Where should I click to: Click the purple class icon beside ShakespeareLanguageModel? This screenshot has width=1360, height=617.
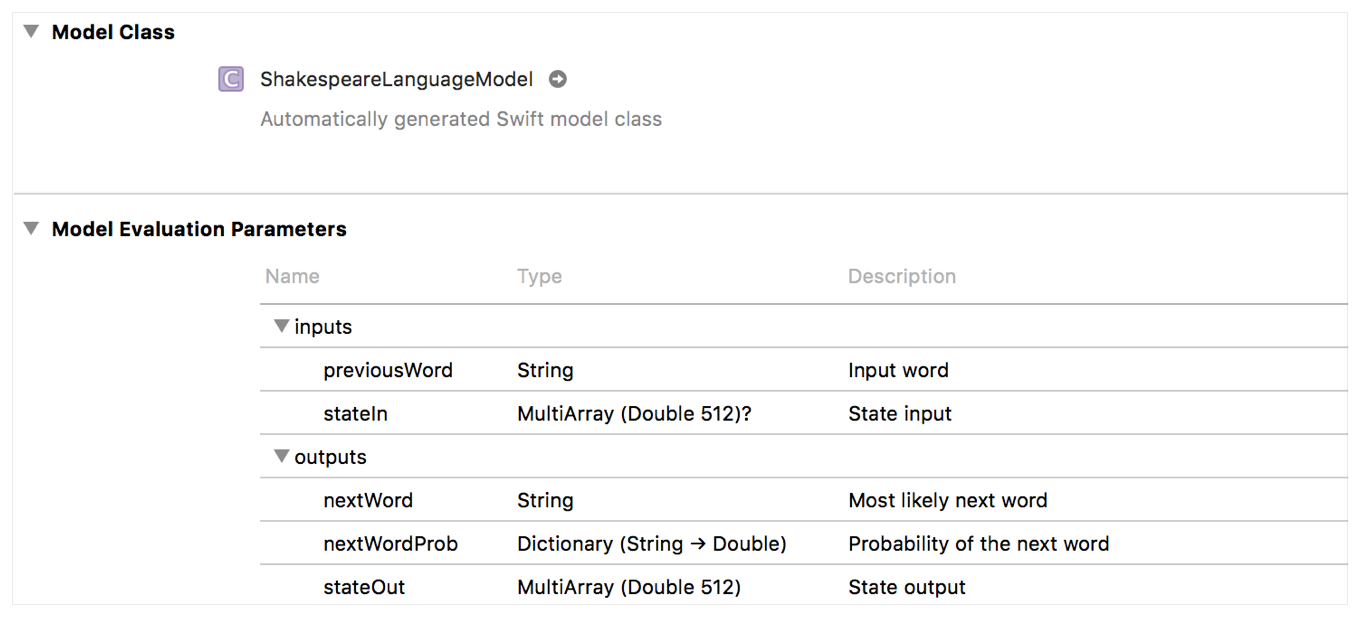click(231, 79)
